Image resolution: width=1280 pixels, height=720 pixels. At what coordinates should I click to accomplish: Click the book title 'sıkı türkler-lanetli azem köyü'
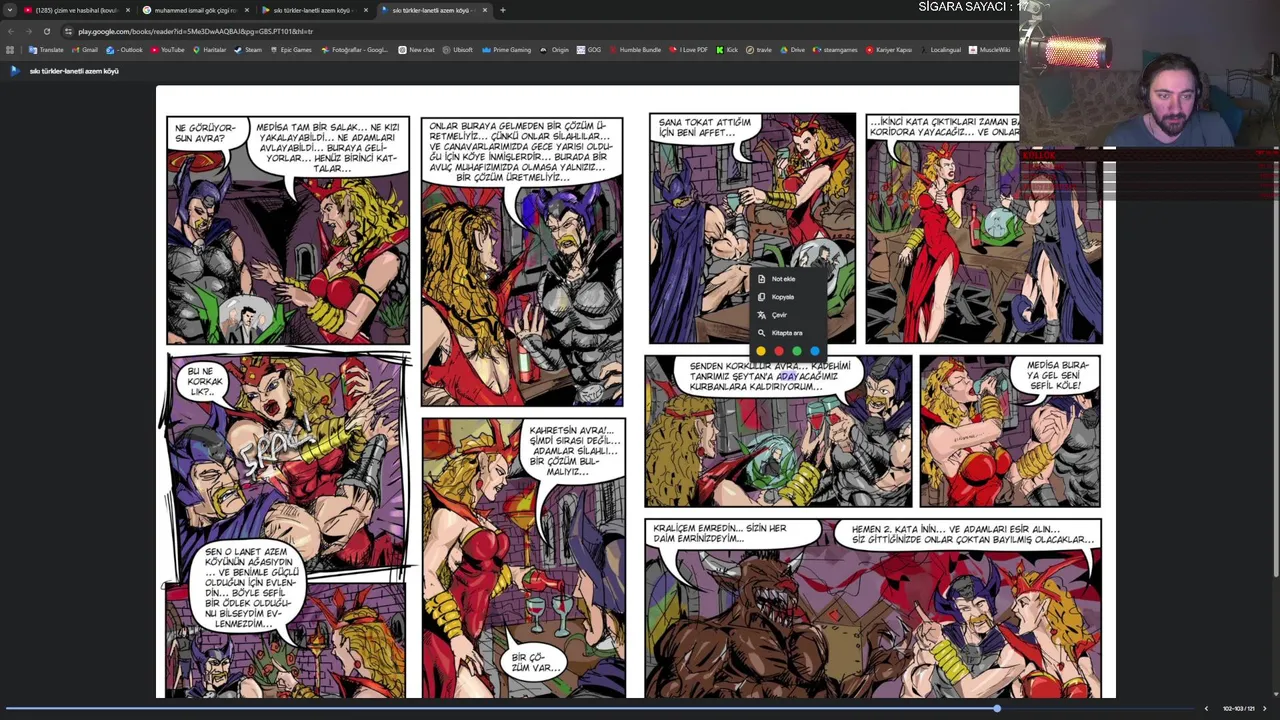(74, 71)
